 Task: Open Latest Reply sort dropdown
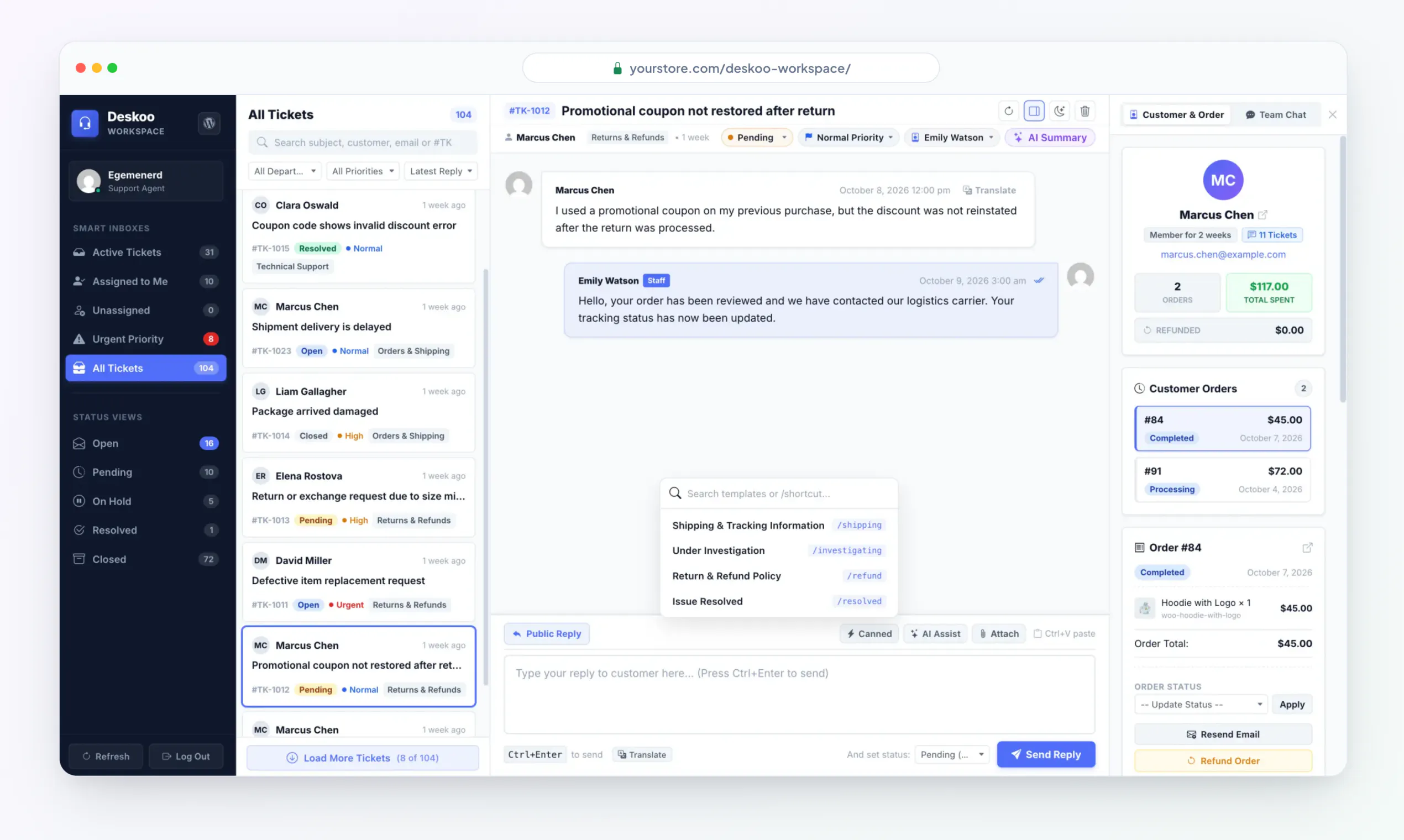coord(441,171)
